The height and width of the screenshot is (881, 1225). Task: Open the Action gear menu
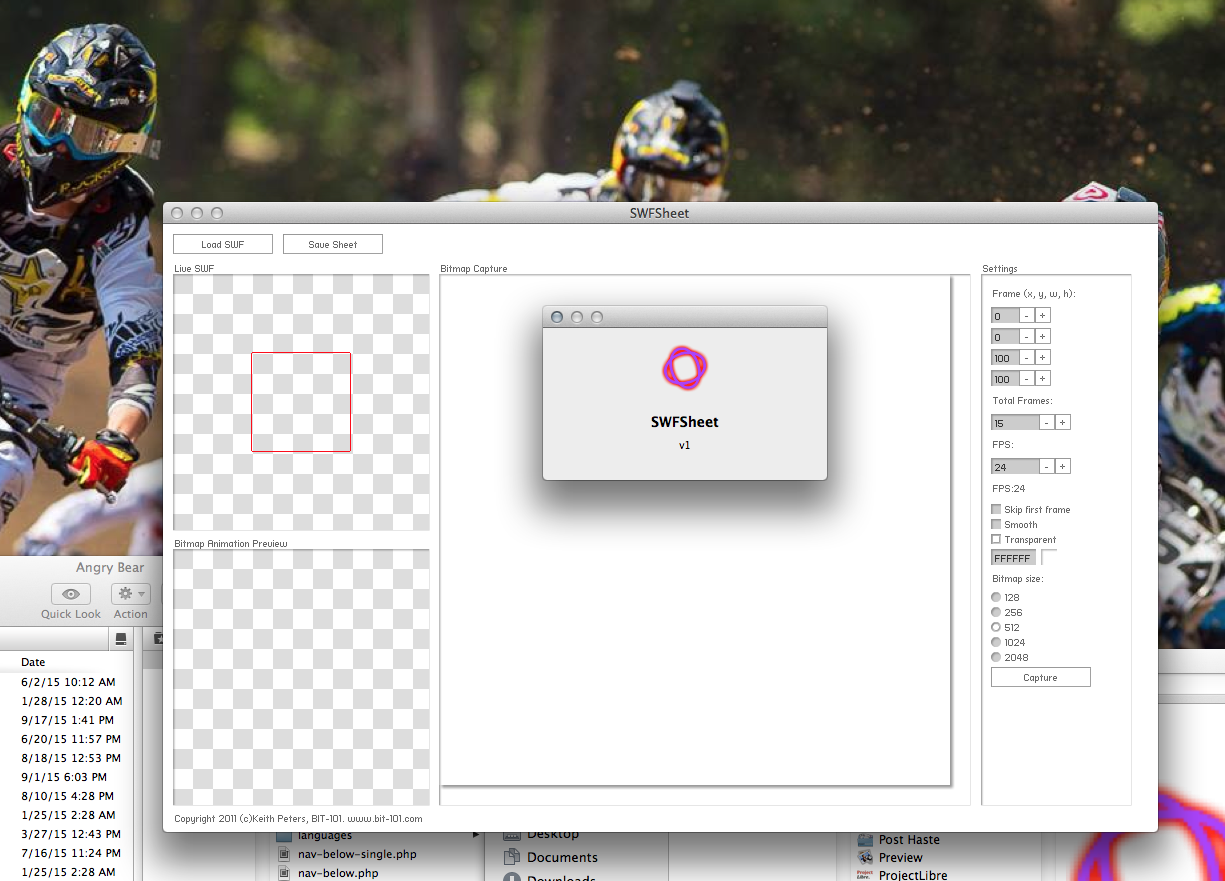click(x=130, y=594)
